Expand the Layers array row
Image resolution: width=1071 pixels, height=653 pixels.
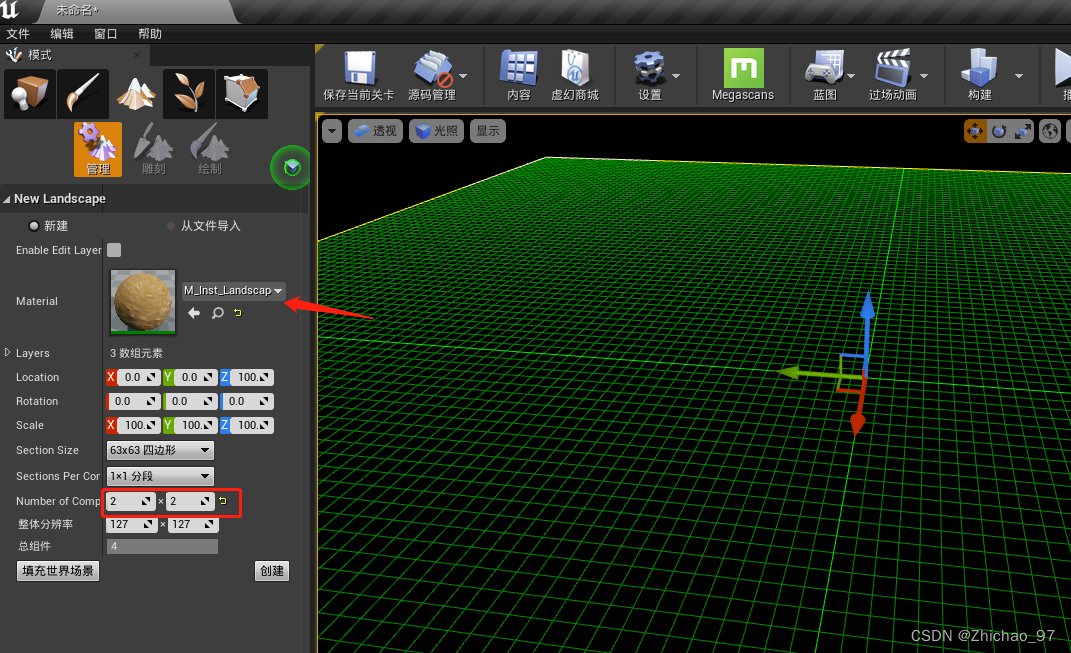pyautogui.click(x=8, y=352)
